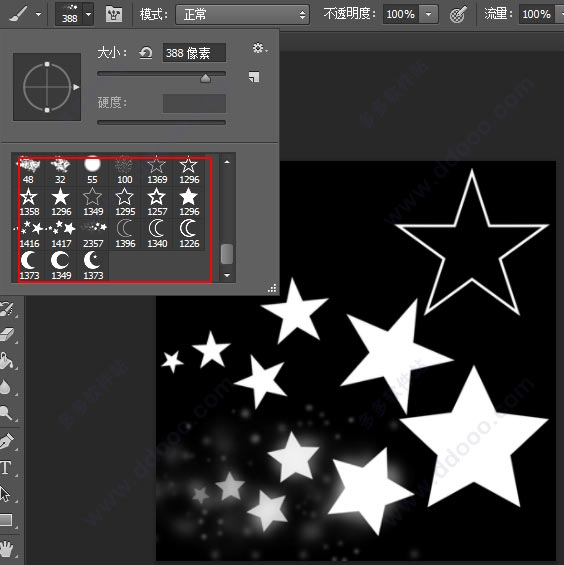Open brush preset panel gear menu

pyautogui.click(x=259, y=48)
